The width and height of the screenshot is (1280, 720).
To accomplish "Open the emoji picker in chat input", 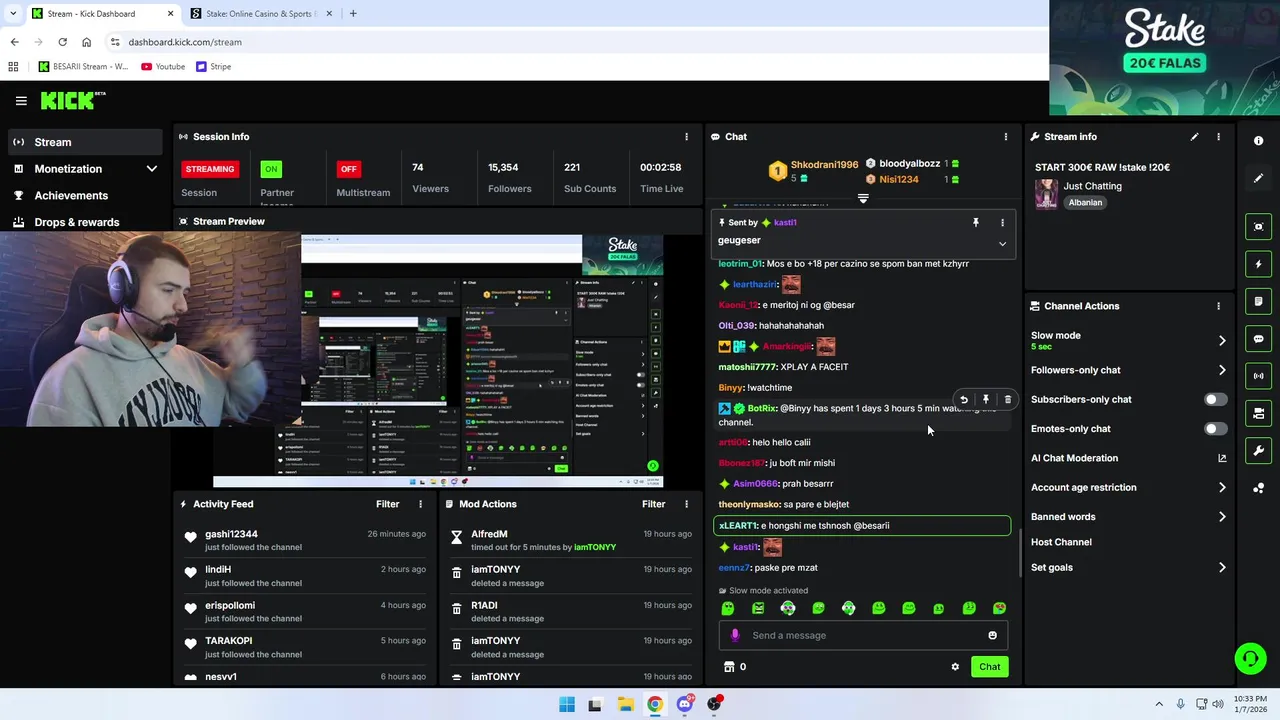I will pos(992,635).
